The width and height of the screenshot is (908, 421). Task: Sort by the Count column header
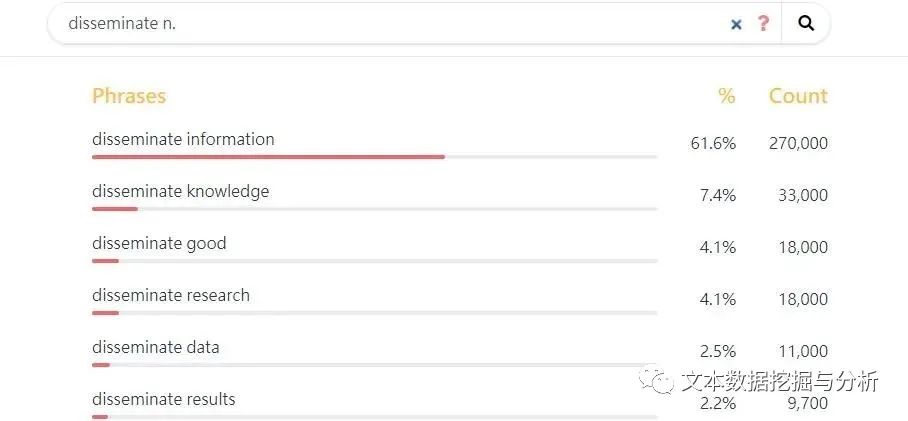click(797, 96)
